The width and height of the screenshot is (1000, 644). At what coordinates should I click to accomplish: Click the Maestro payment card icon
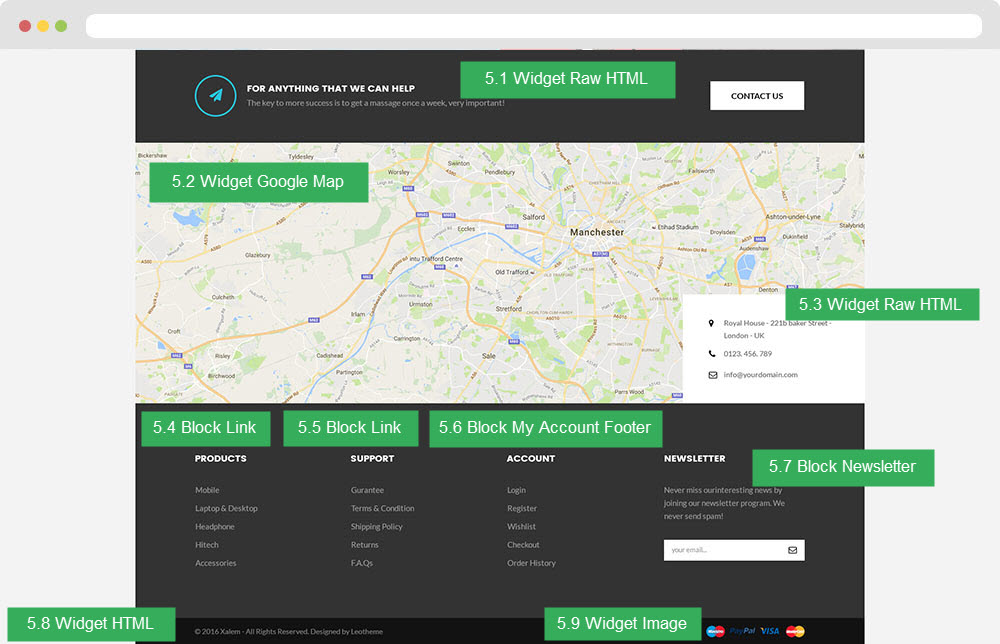point(715,631)
